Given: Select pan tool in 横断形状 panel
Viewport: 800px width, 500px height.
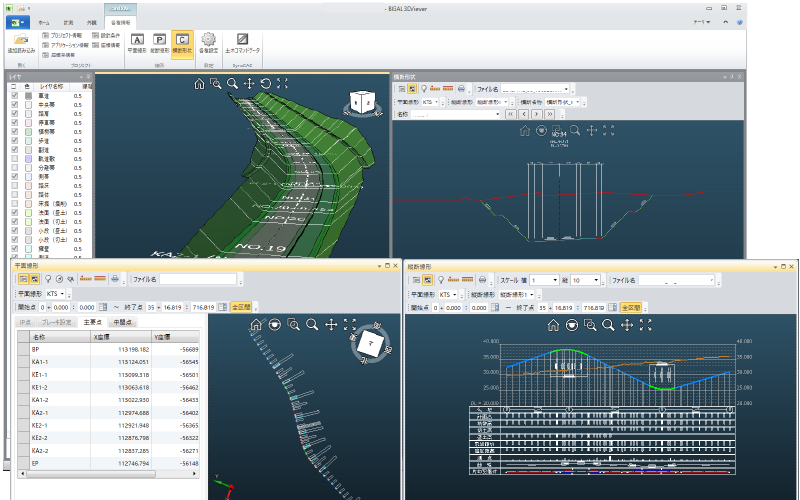Looking at the screenshot, I should point(591,131).
